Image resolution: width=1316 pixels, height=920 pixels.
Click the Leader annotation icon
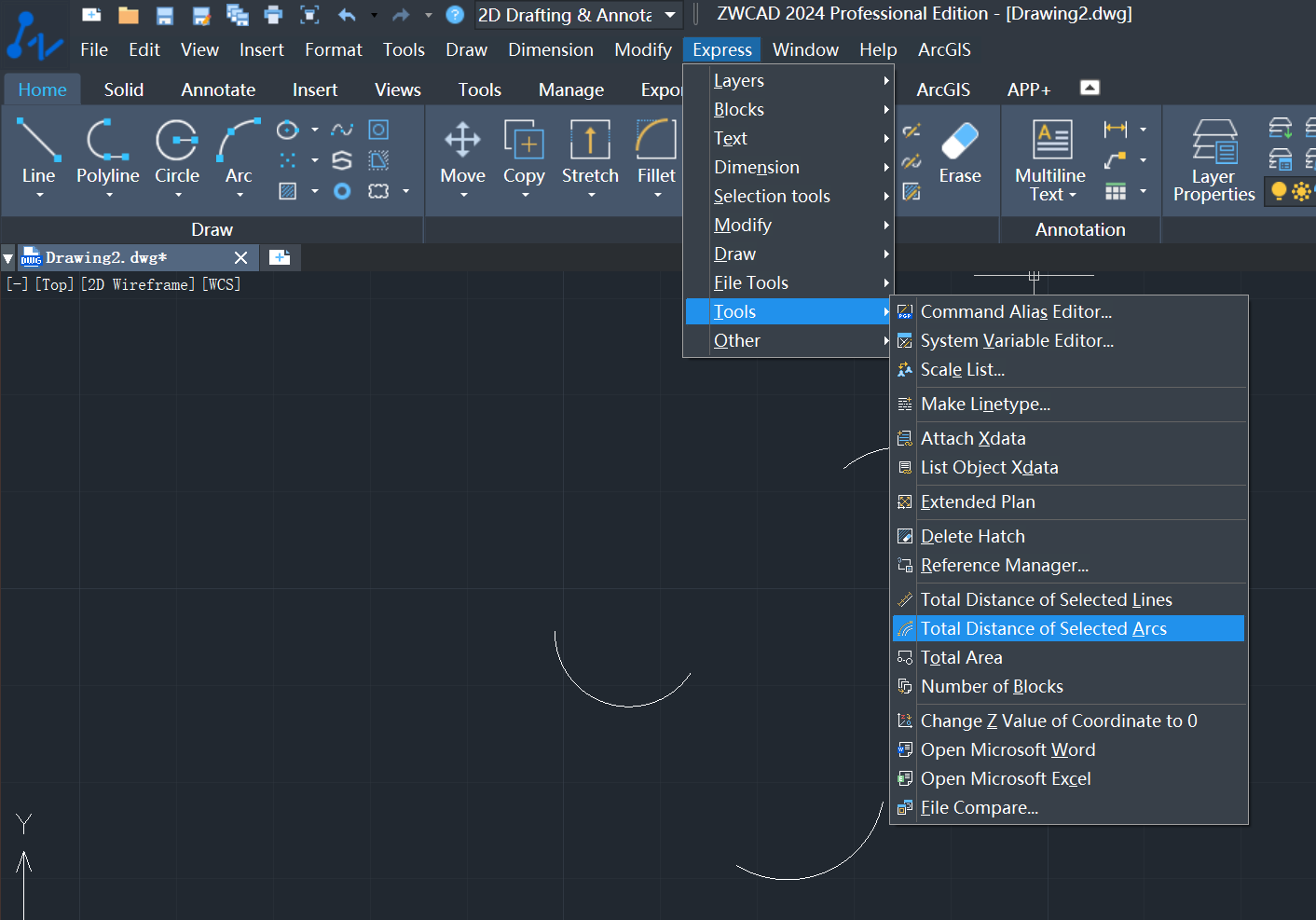[1116, 160]
